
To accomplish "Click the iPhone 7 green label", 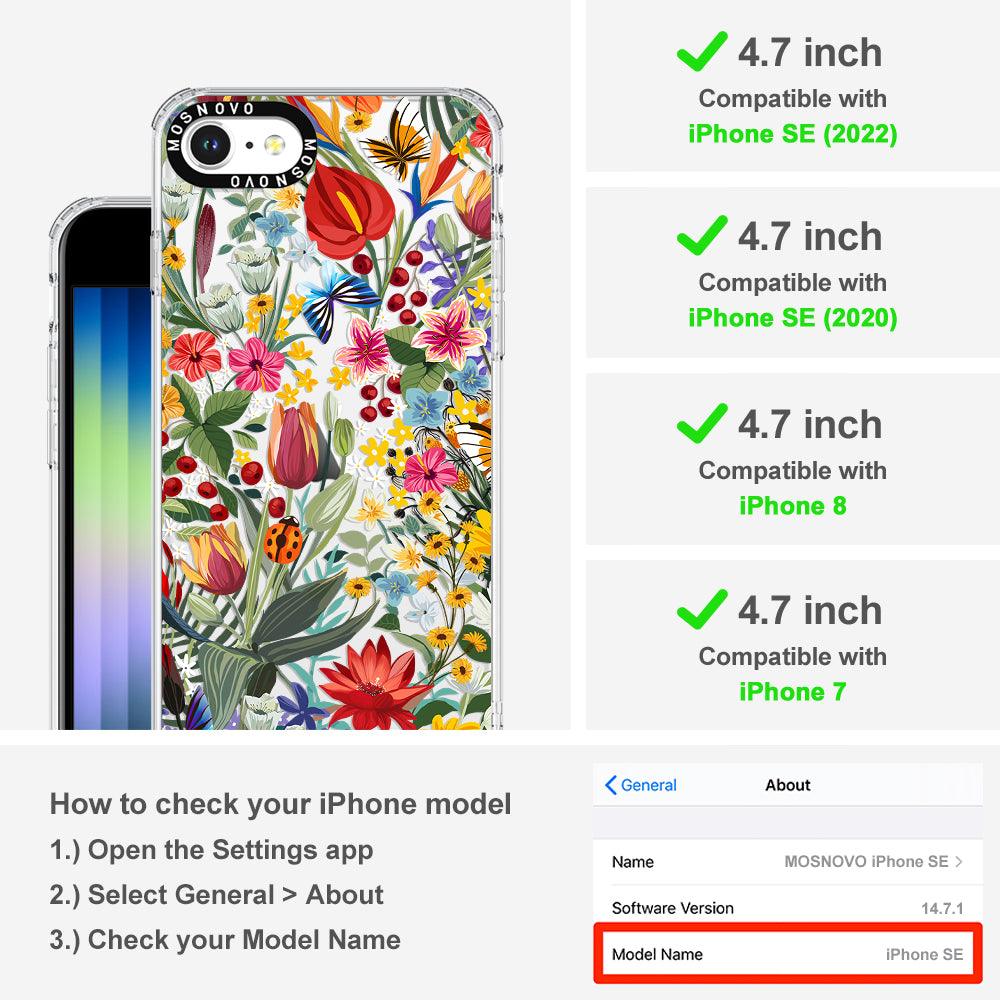I will [792, 691].
